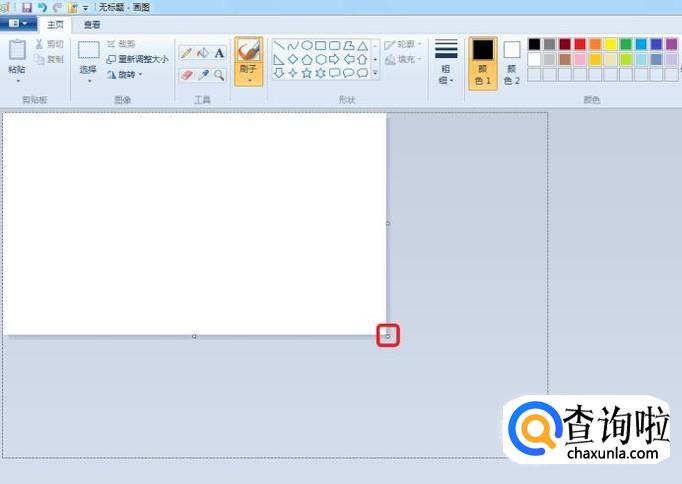Choose the Rectangle shape

click(x=321, y=46)
